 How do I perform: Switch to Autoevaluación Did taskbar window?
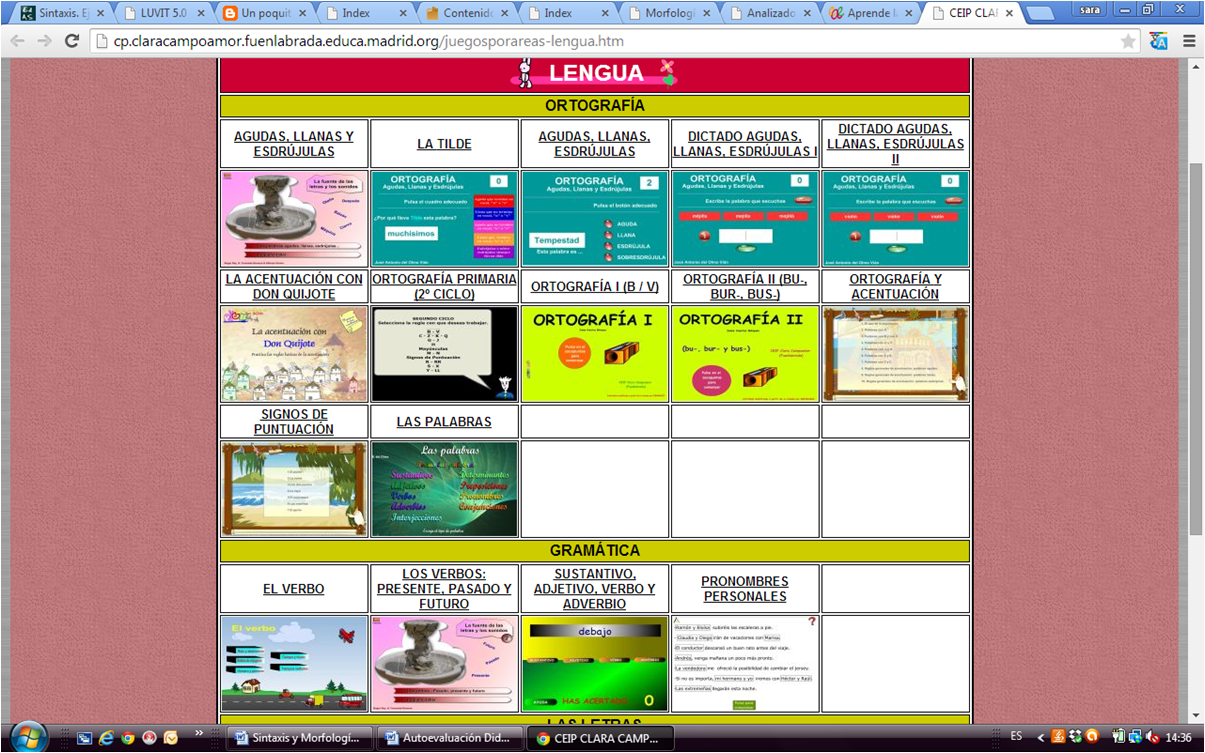(x=451, y=738)
